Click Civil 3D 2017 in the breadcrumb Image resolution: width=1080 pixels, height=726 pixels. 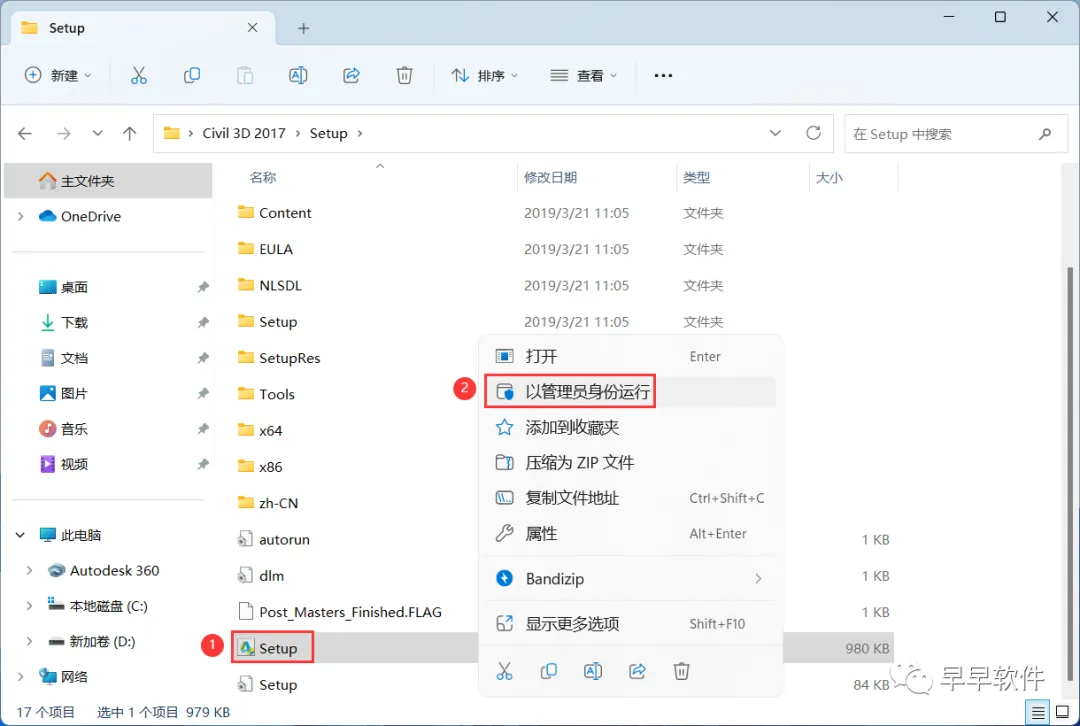(x=244, y=133)
